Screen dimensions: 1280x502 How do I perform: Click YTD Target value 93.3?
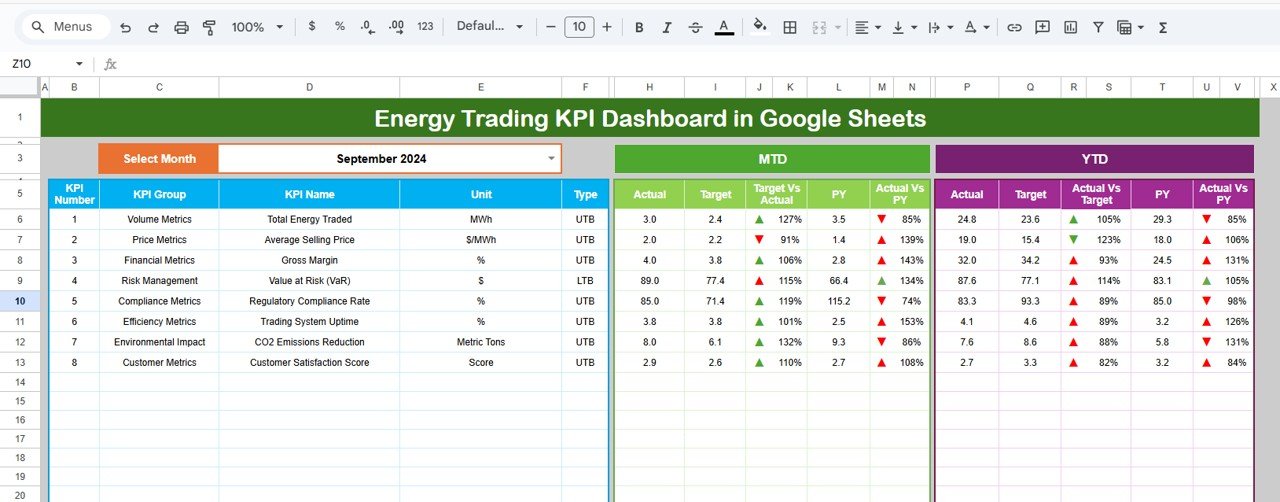(x=1030, y=301)
